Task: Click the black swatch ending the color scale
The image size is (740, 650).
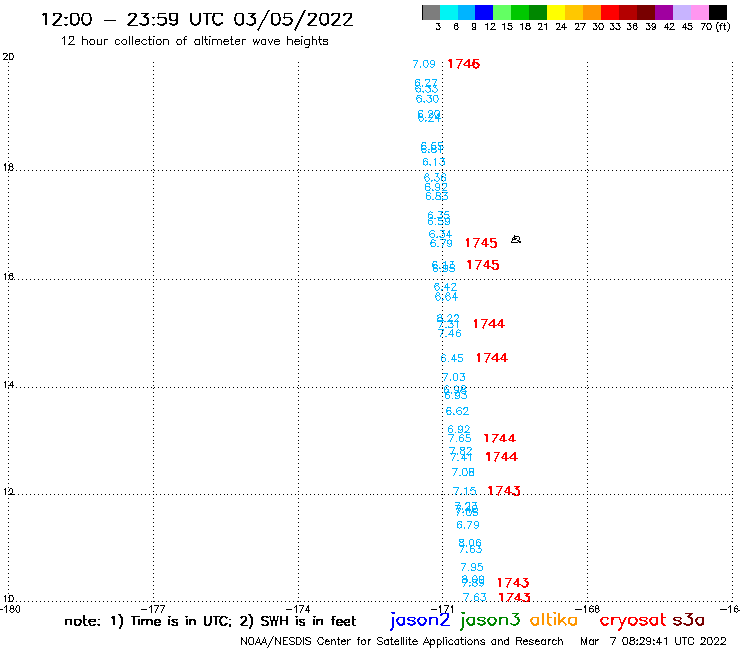Action: click(717, 12)
